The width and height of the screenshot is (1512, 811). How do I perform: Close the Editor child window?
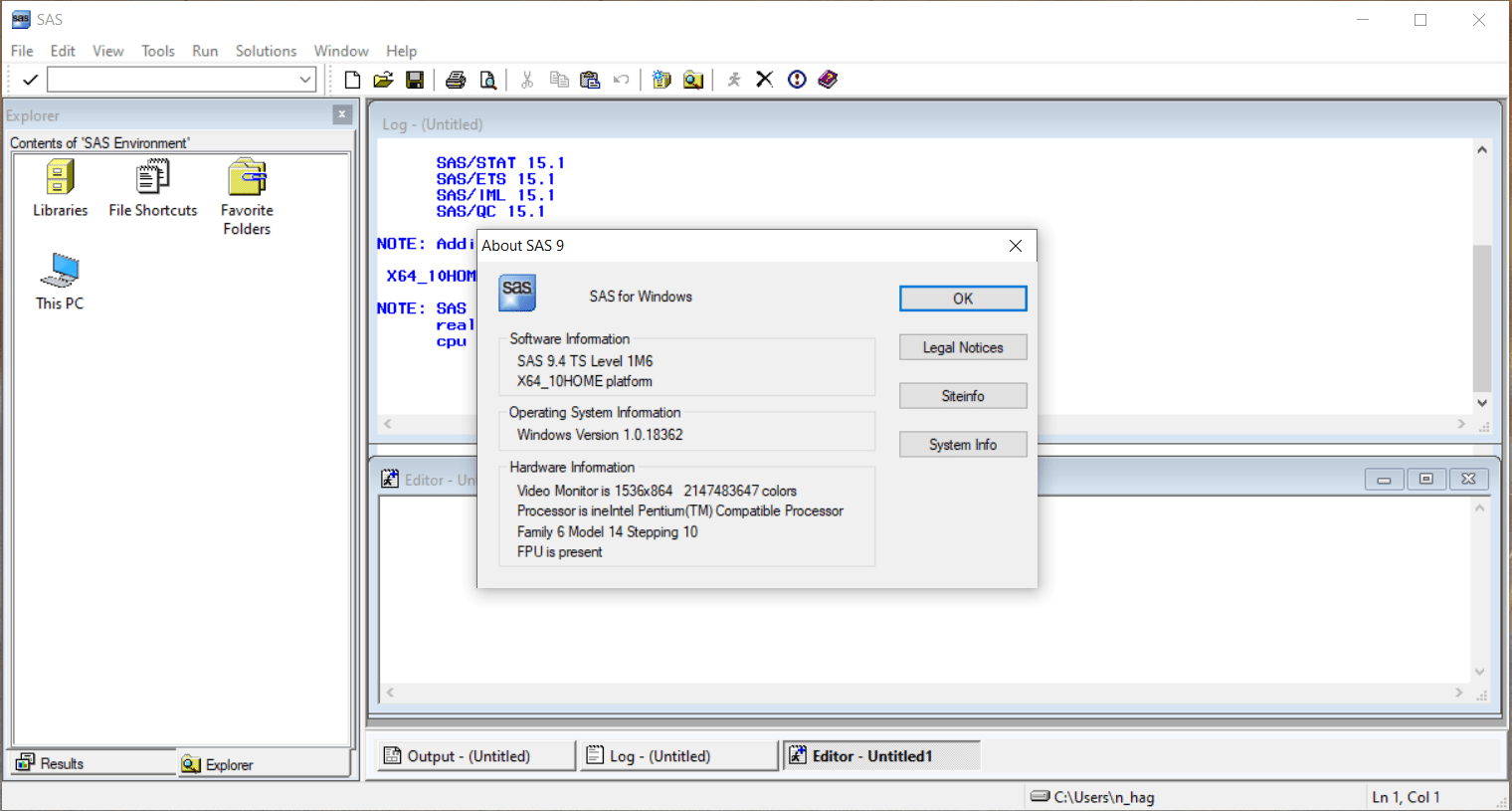(x=1469, y=480)
